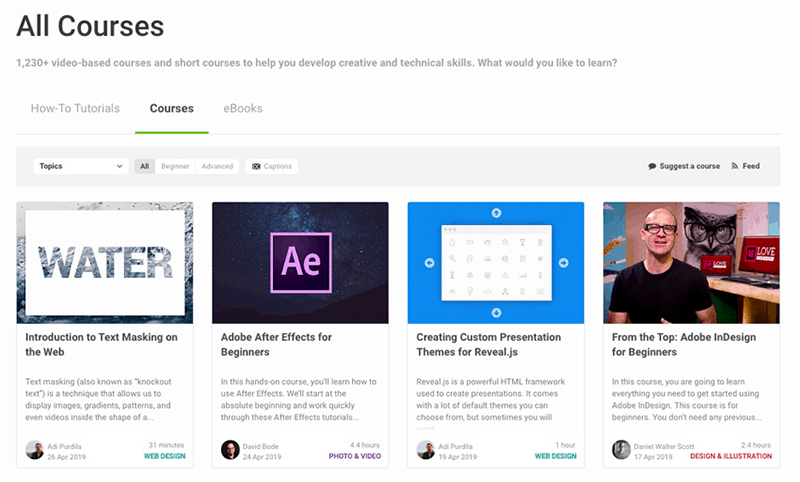Click the up arrow icon in Reveal.js thumbnail
The image size is (800, 482).
pos(496,213)
